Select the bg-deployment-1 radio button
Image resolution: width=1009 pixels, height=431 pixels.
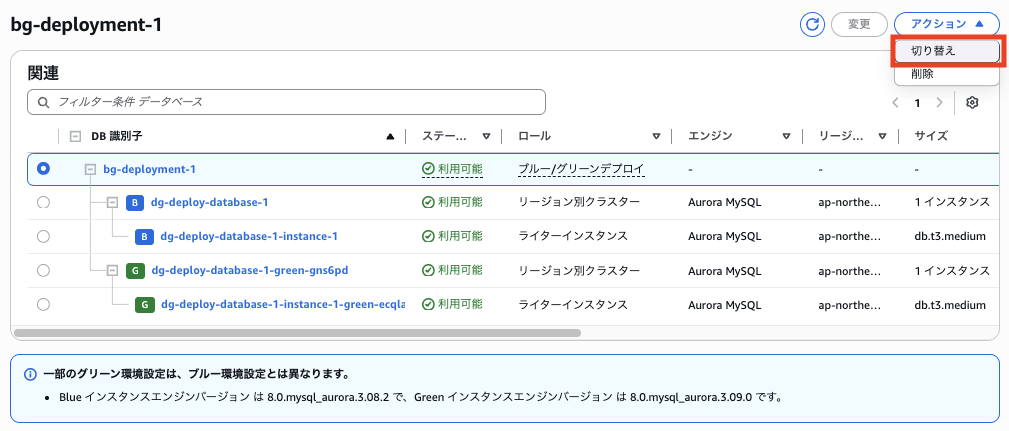(x=43, y=169)
